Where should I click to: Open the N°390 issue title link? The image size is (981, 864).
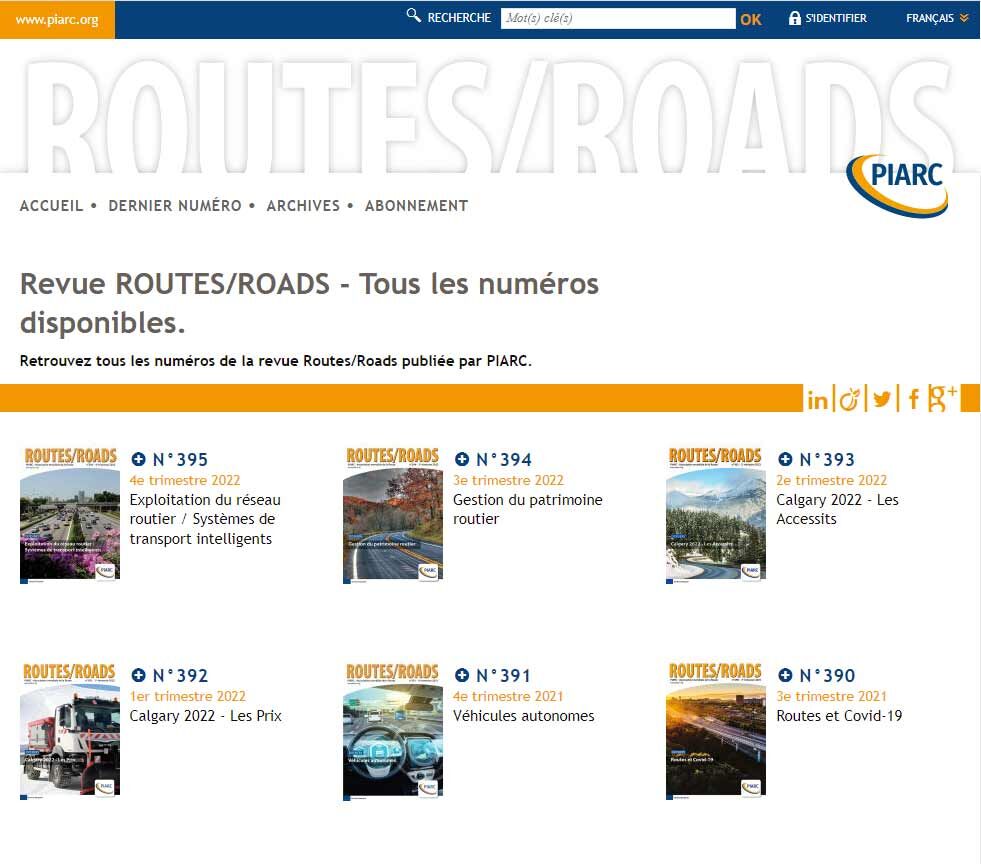tap(827, 675)
